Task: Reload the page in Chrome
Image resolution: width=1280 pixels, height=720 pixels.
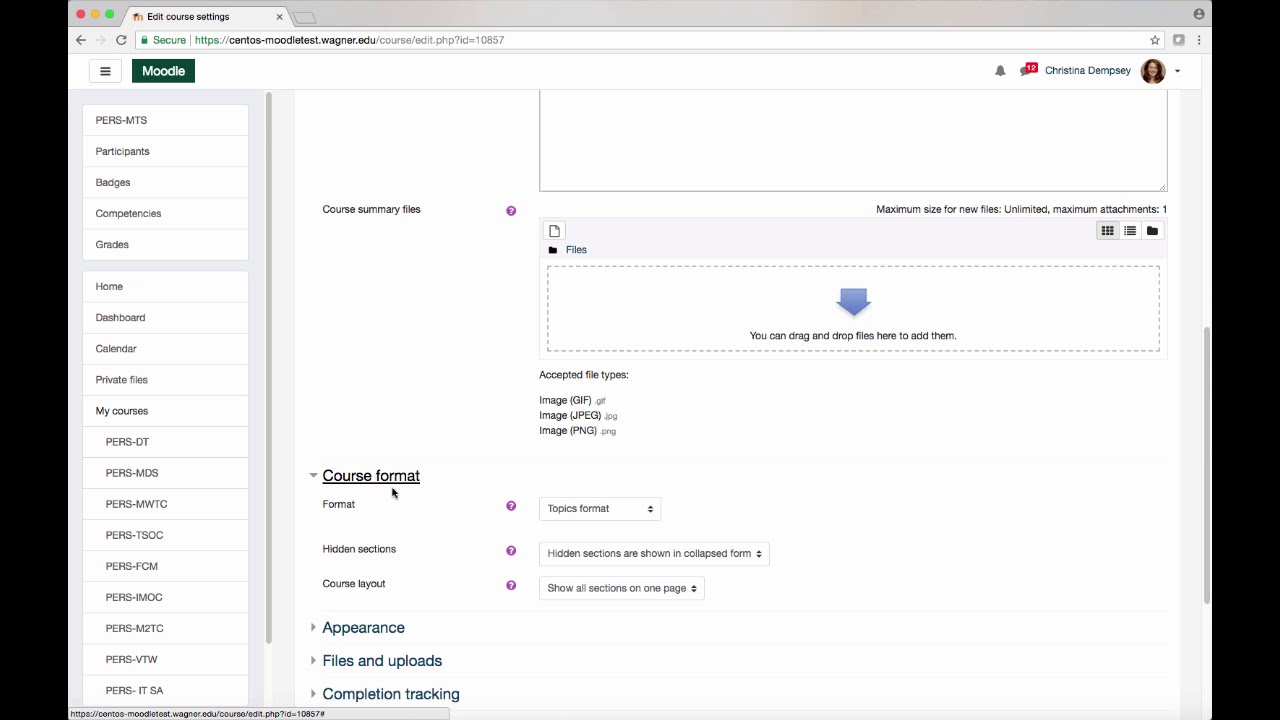Action: click(121, 40)
